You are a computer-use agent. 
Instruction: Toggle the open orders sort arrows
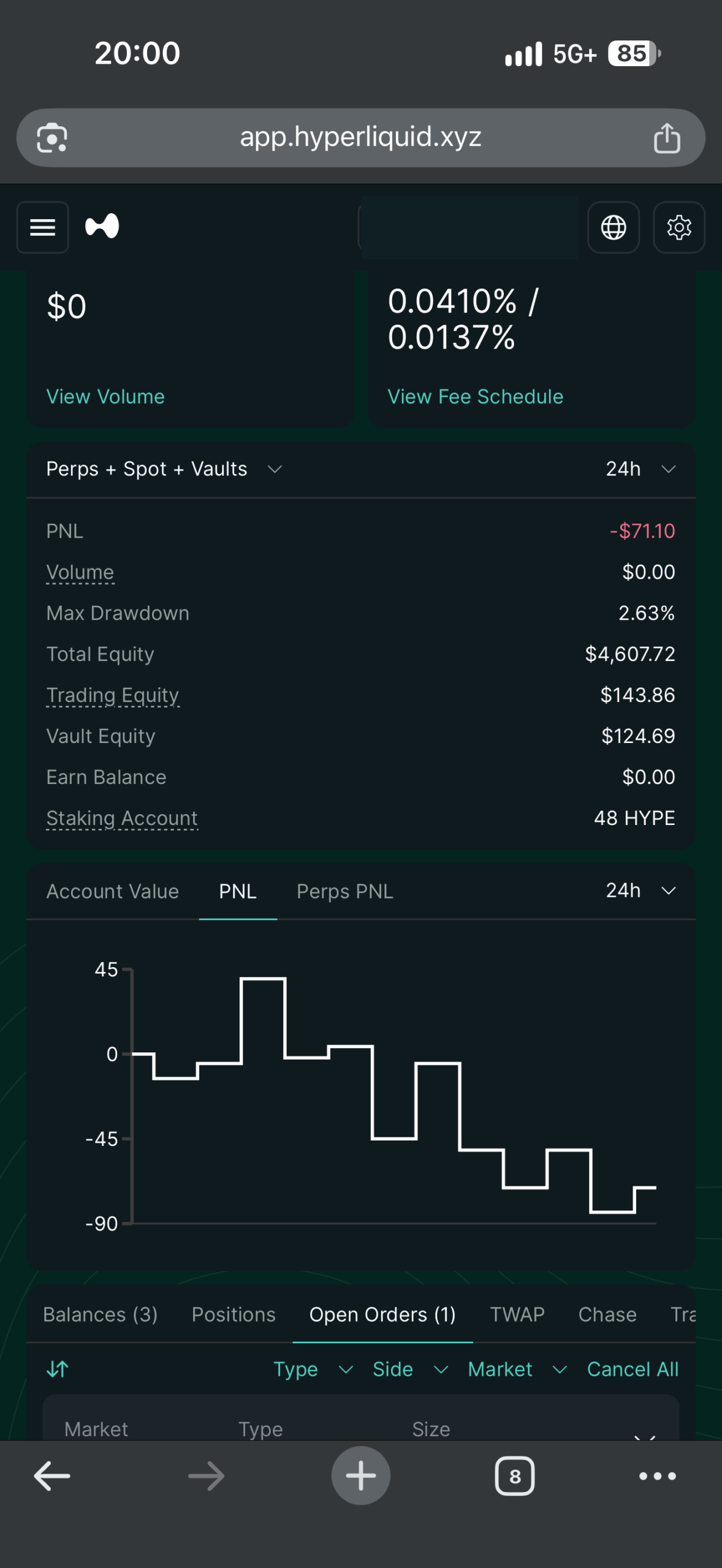[58, 1369]
